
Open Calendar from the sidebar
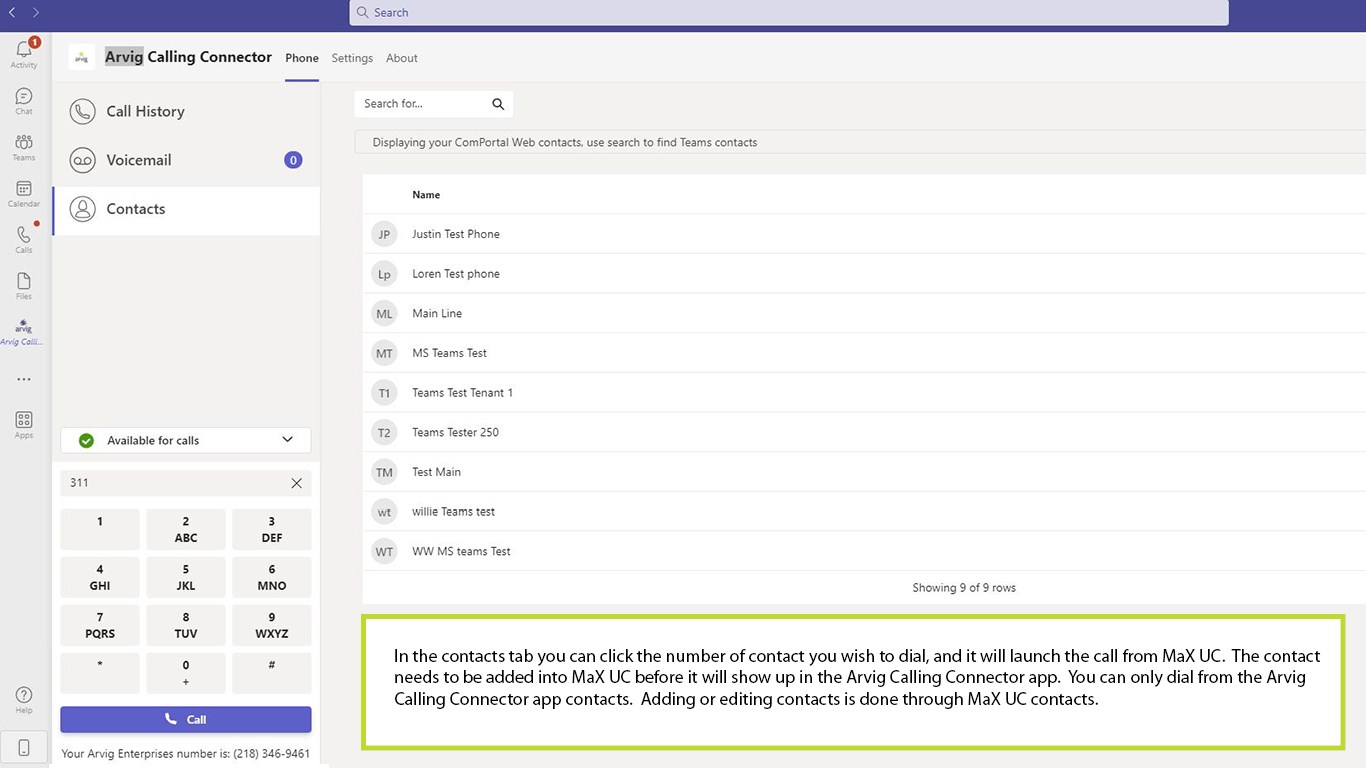coord(24,193)
